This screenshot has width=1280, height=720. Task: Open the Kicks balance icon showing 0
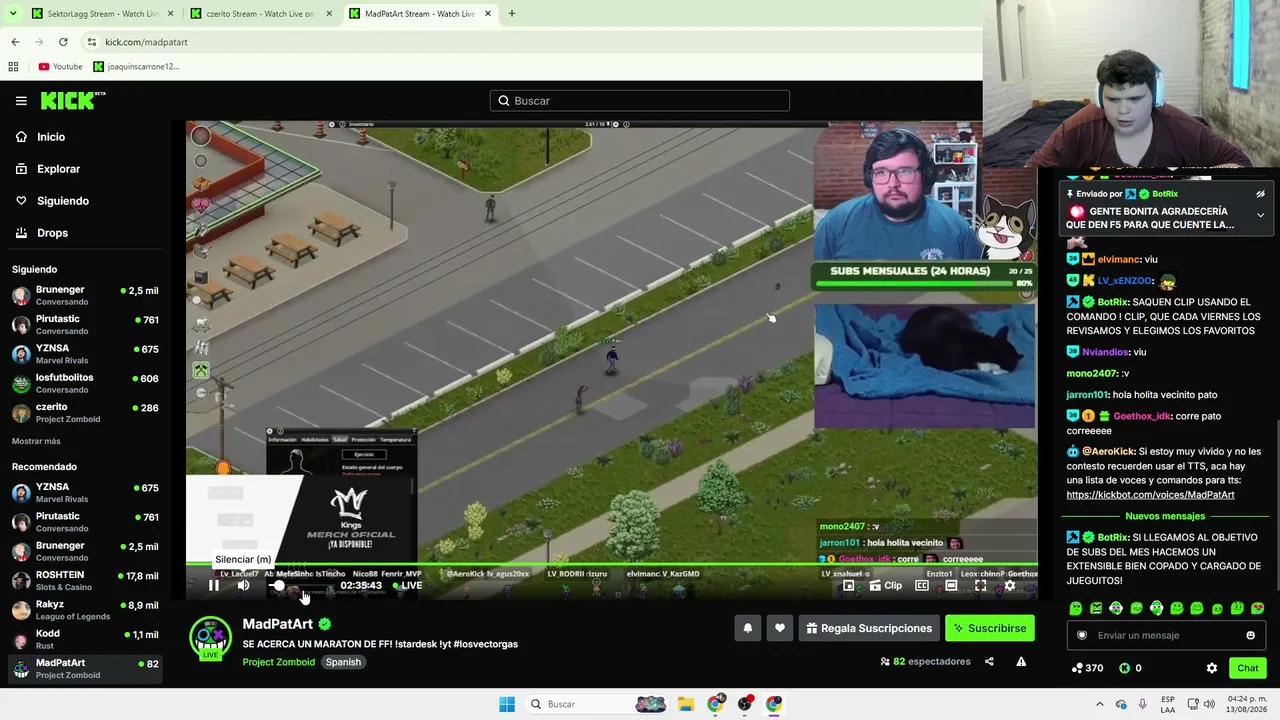click(x=1130, y=668)
